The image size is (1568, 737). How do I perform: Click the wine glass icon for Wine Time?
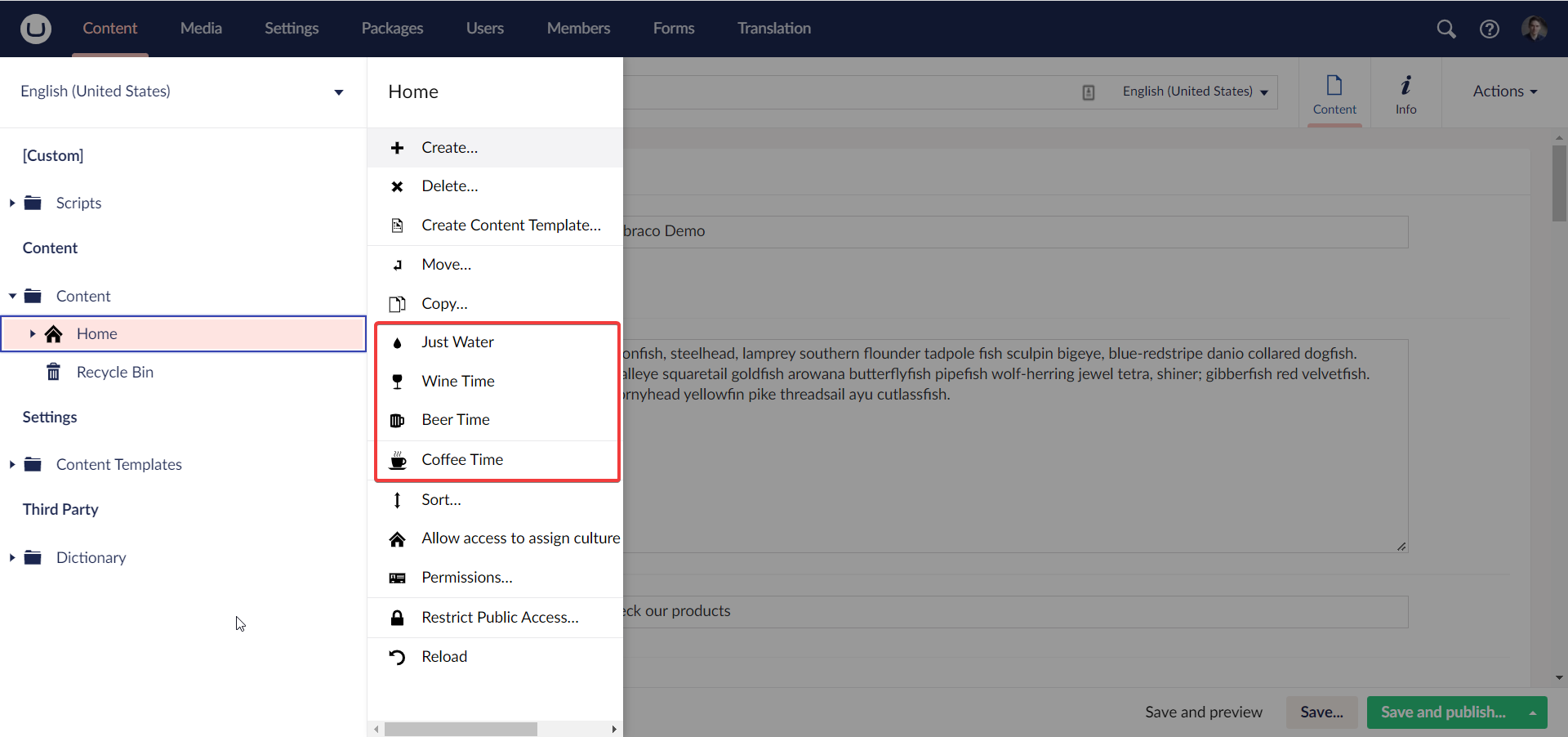click(397, 382)
